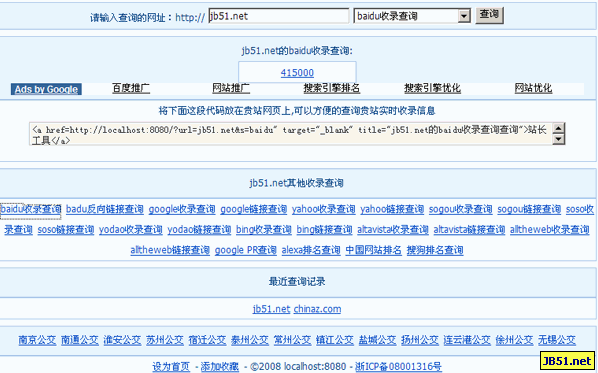Open the bing链接查询 link
The image size is (598, 373).
click(x=325, y=230)
